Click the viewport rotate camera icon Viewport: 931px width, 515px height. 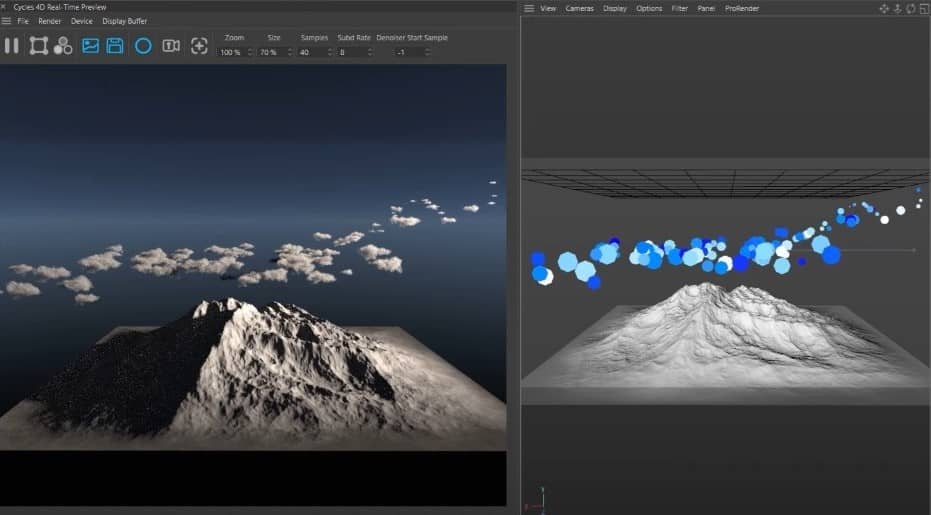(910, 8)
